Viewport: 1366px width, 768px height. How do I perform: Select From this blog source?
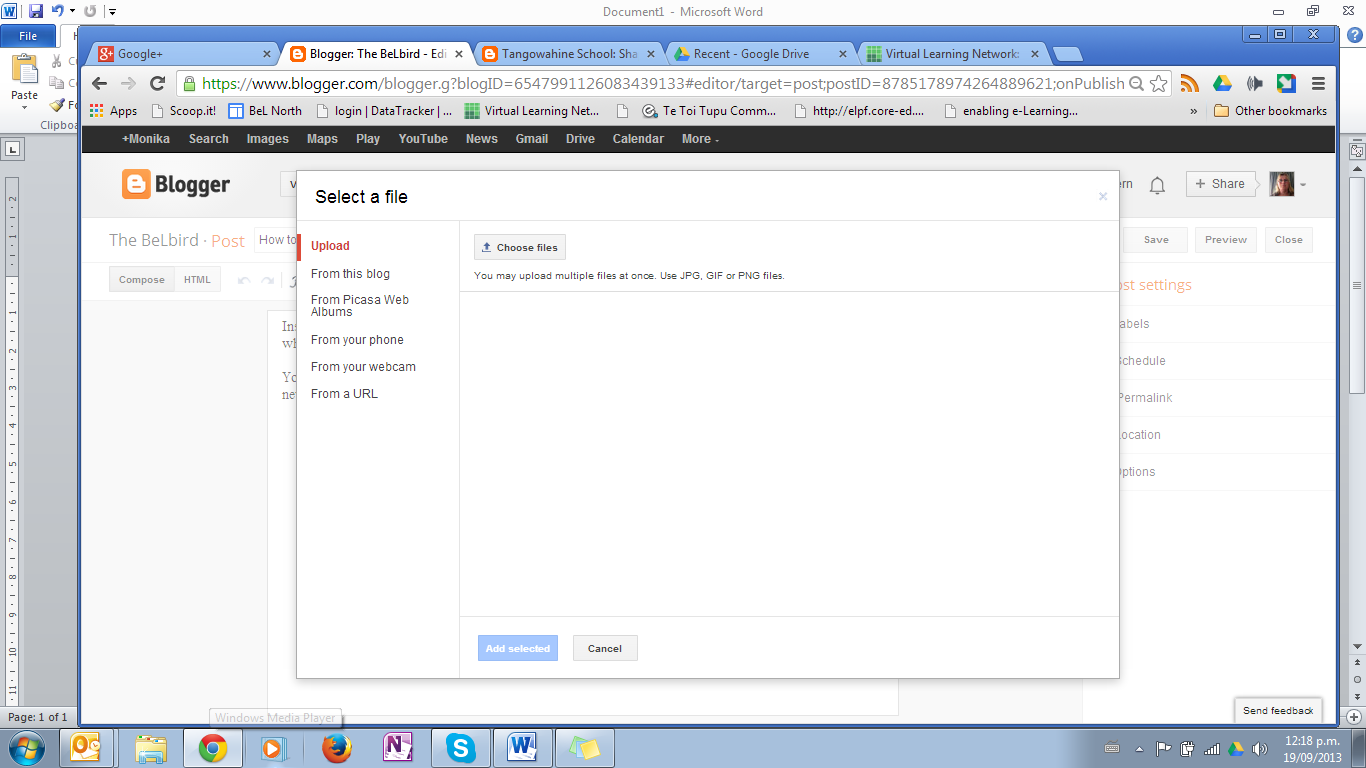coord(350,274)
